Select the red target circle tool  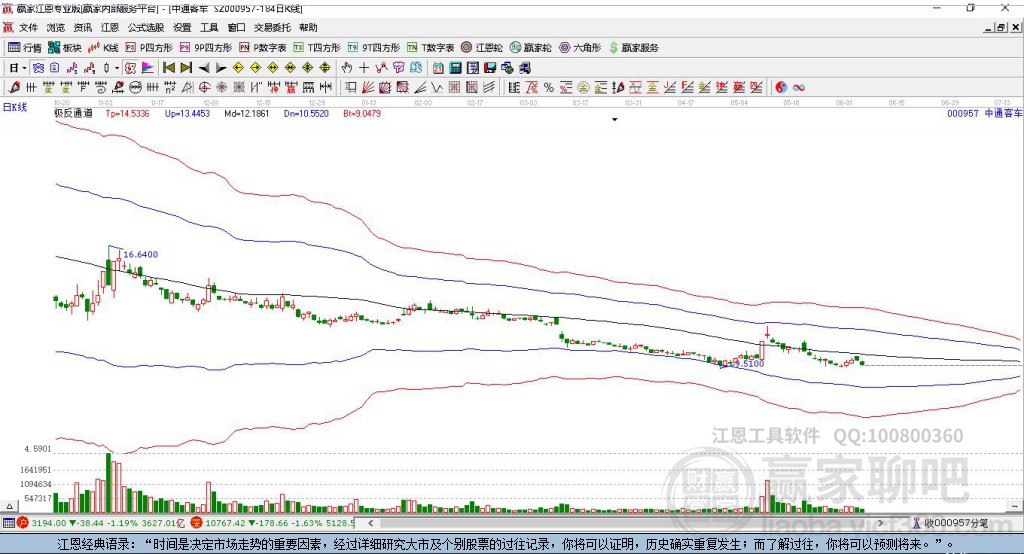click(x=204, y=88)
